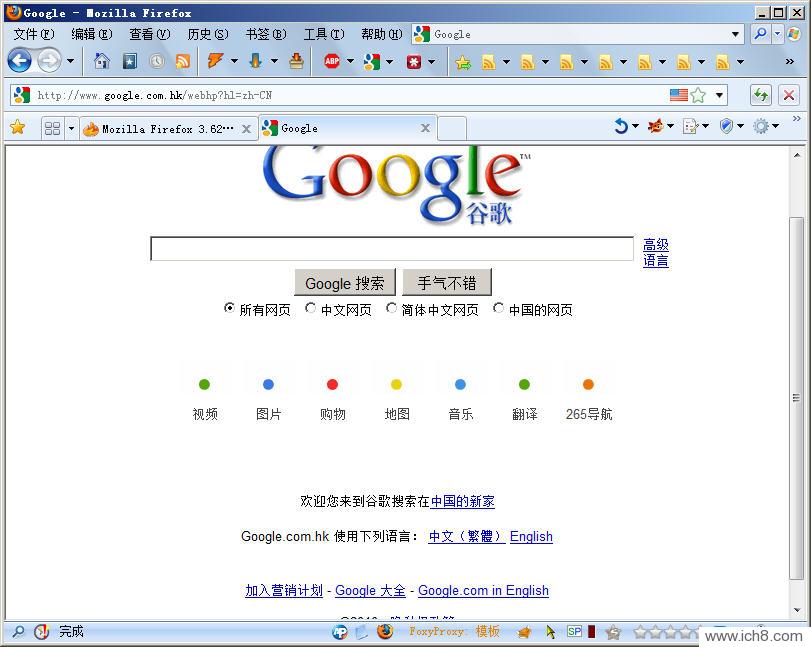The width and height of the screenshot is (811, 647).
Task: Open the 高级 advanced search link
Action: click(x=656, y=244)
